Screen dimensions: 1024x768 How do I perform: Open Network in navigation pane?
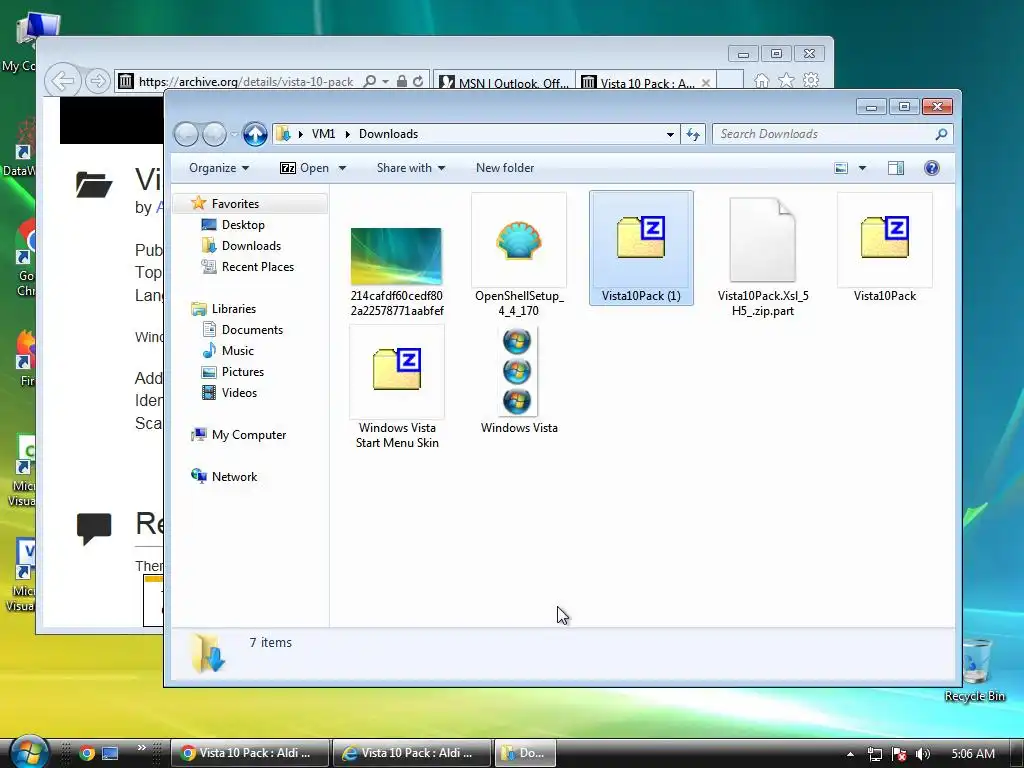[x=234, y=477]
